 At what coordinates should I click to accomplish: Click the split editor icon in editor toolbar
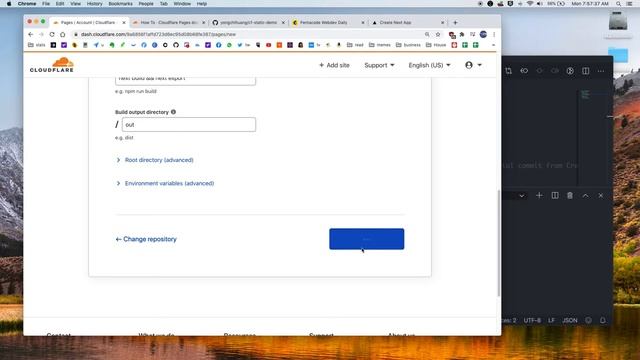[586, 71]
